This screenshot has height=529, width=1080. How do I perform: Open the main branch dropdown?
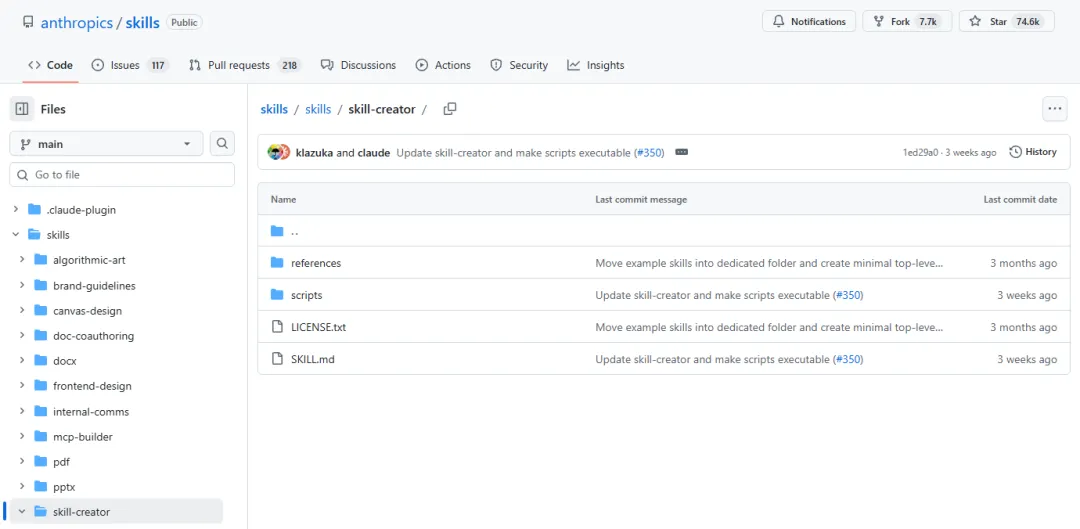[106, 144]
